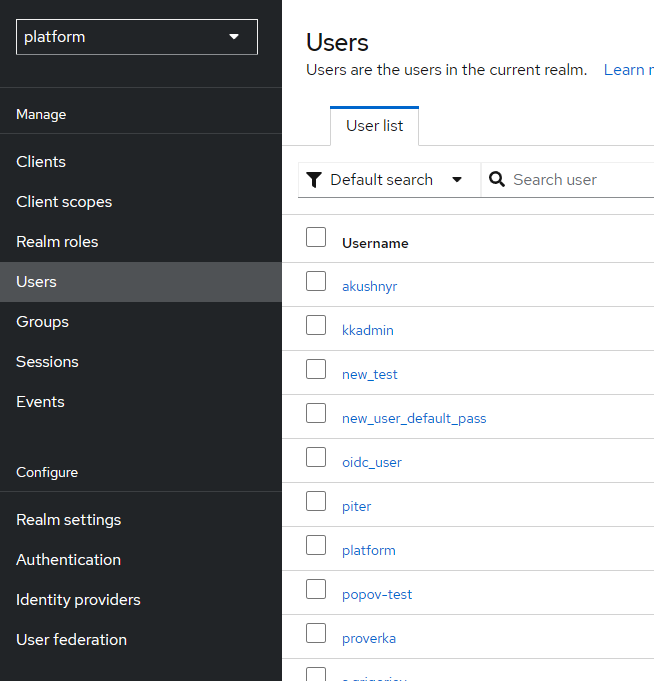Open the new_user_default_pass user link
This screenshot has width=654, height=681.
click(414, 418)
